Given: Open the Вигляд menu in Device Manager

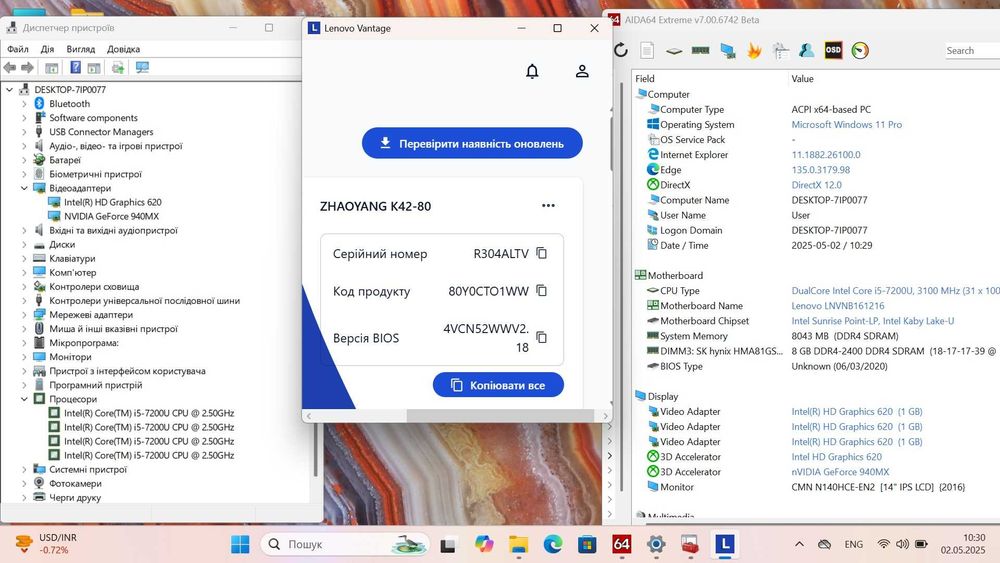Looking at the screenshot, I should pos(80,49).
